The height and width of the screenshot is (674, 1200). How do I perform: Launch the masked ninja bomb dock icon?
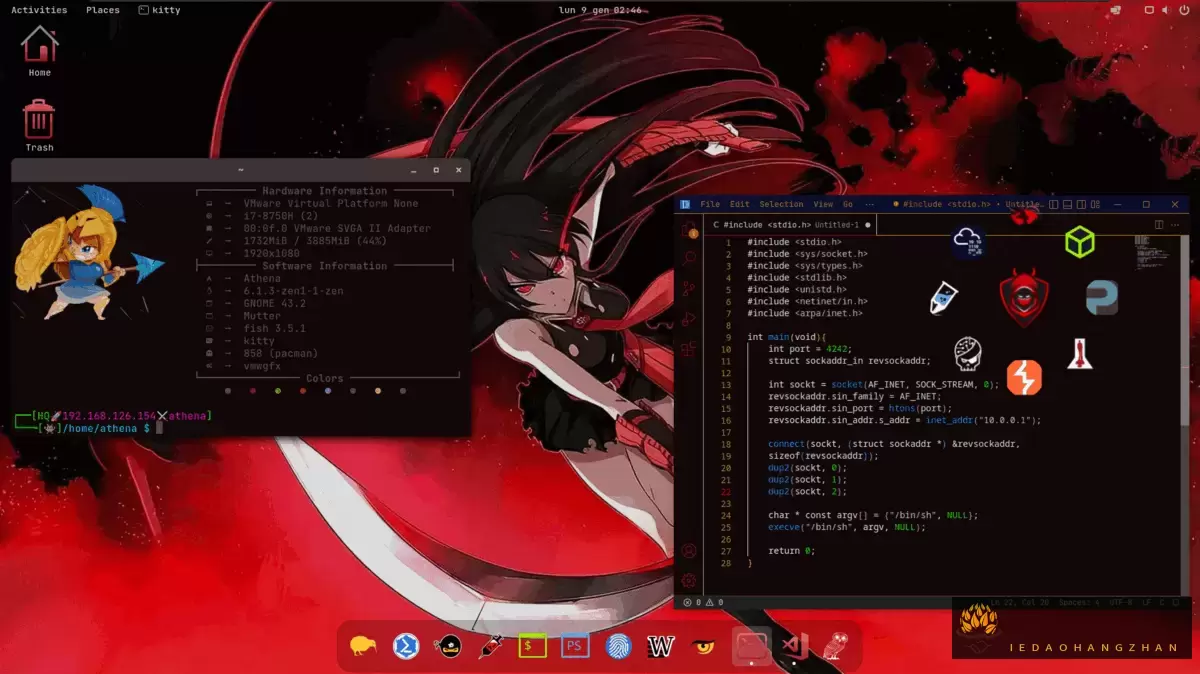[x=448, y=646]
